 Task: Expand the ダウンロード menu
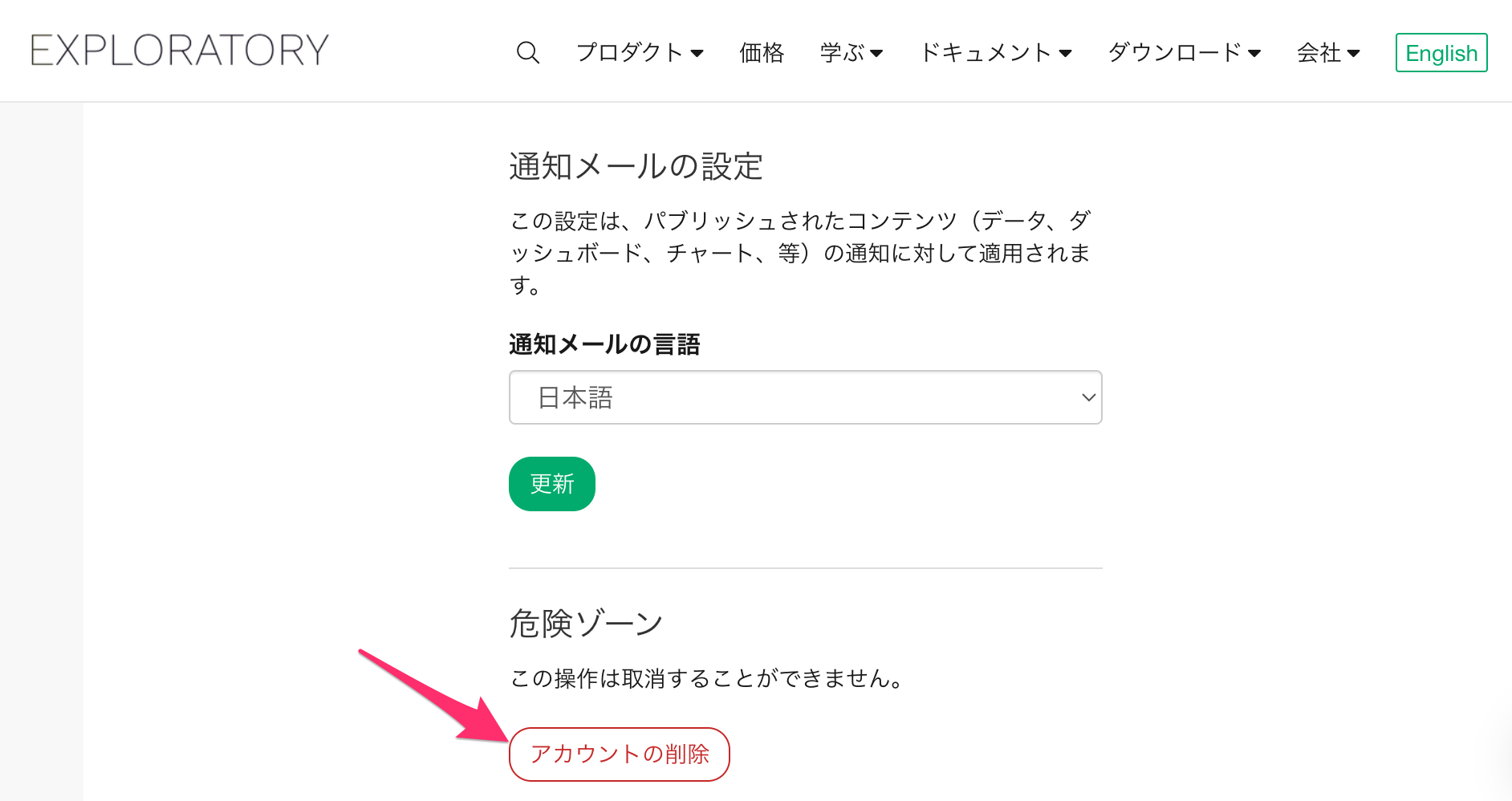click(1185, 53)
